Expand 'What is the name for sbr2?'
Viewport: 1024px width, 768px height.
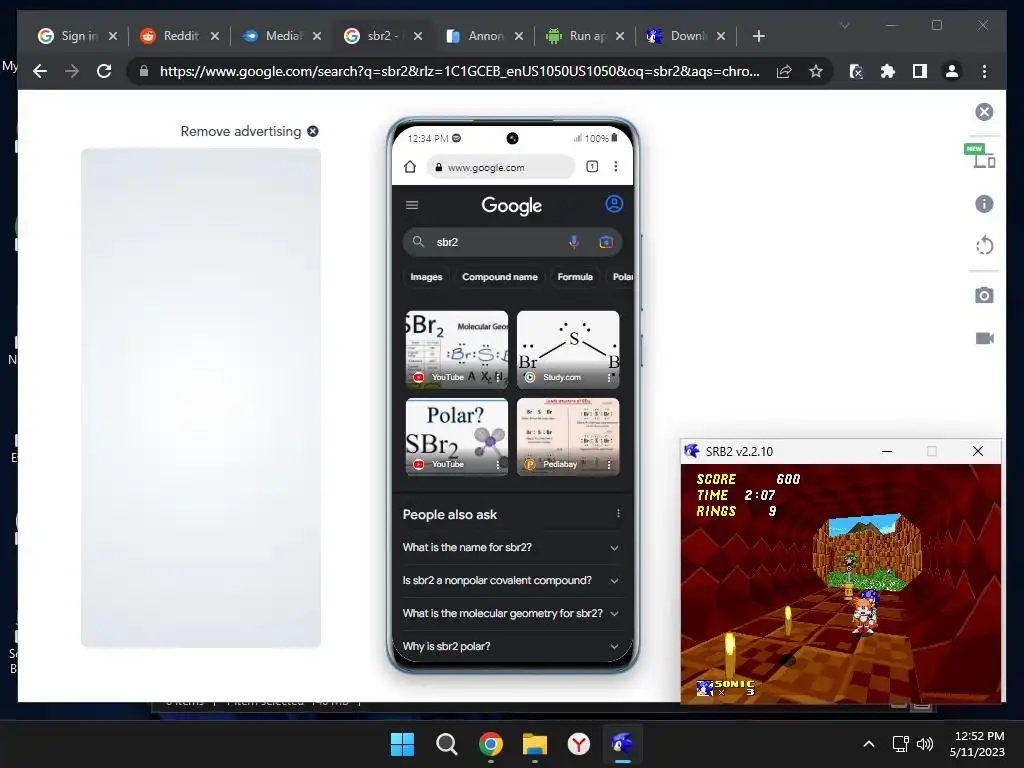pos(511,547)
